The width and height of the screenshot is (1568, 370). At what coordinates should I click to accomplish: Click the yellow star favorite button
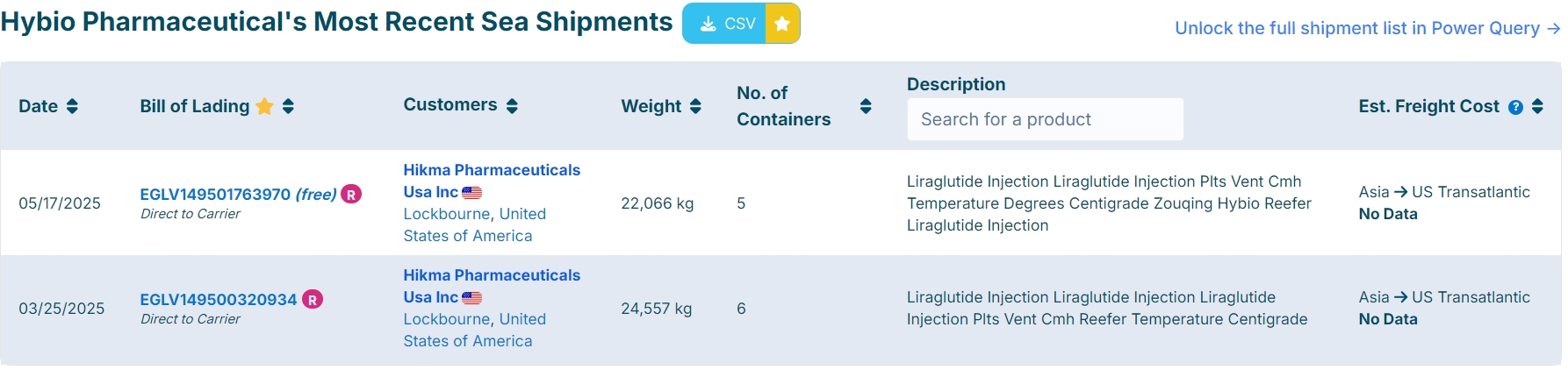tap(782, 24)
